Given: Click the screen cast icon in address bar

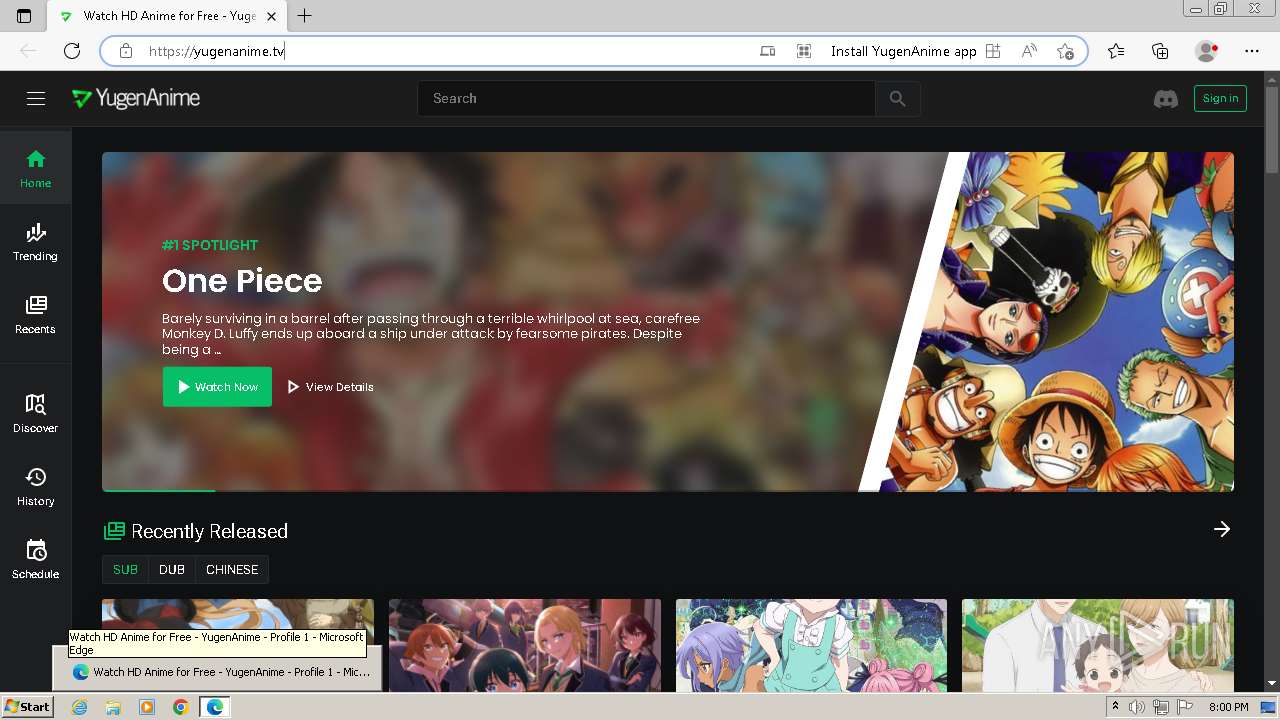Looking at the screenshot, I should coord(768,51).
